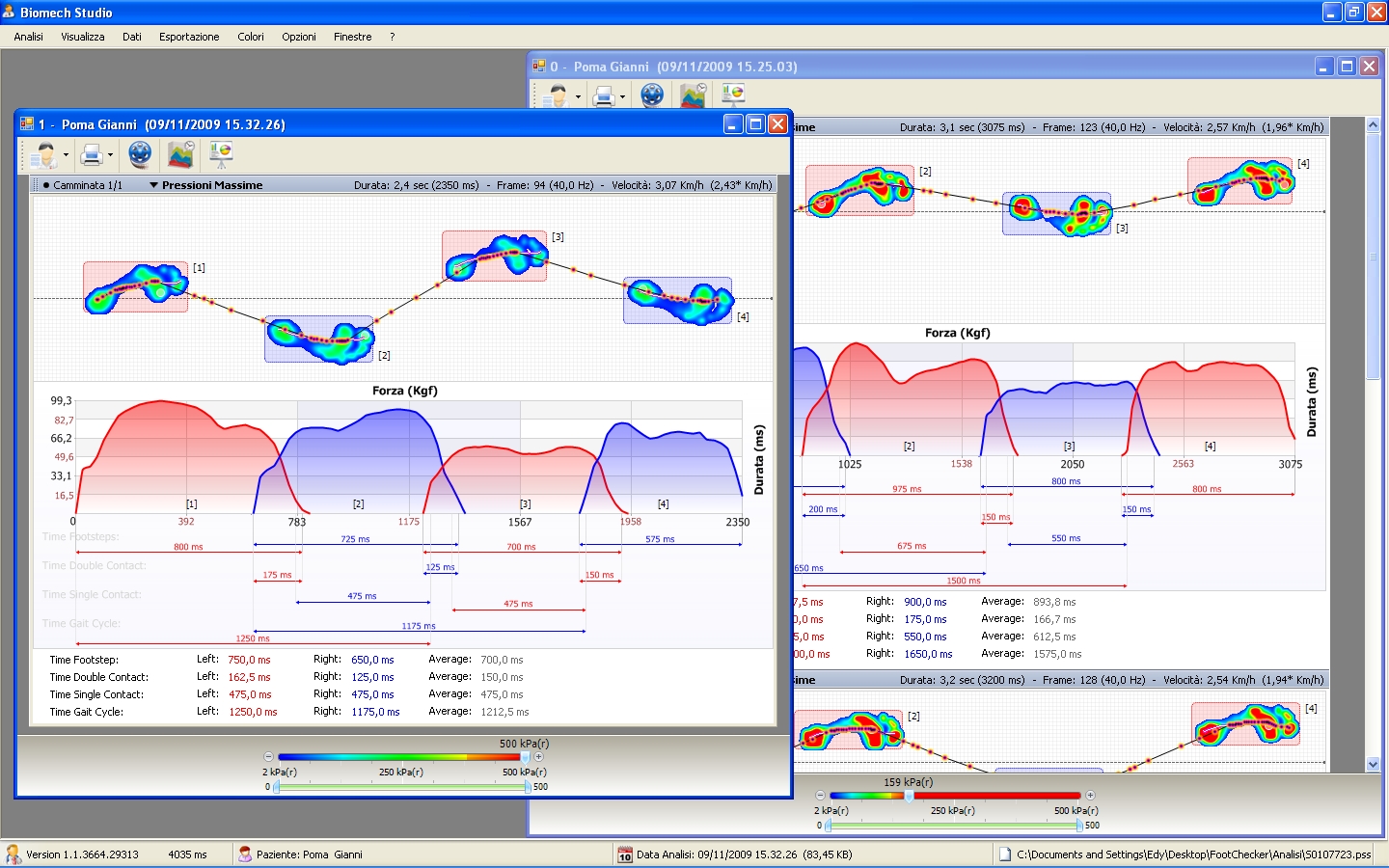
Task: Click the patient icon beside Paziente in status bar
Action: 245,854
